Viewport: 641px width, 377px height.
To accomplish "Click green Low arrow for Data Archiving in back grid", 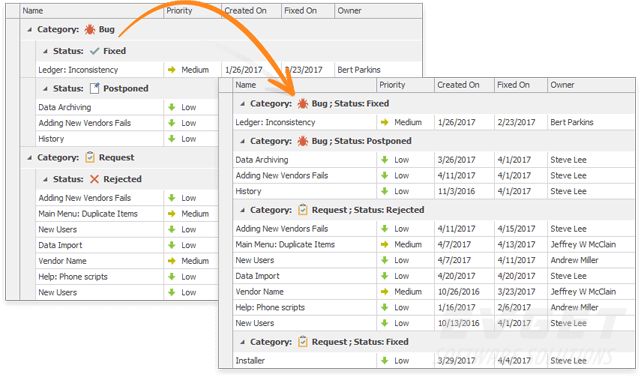I will (x=172, y=107).
